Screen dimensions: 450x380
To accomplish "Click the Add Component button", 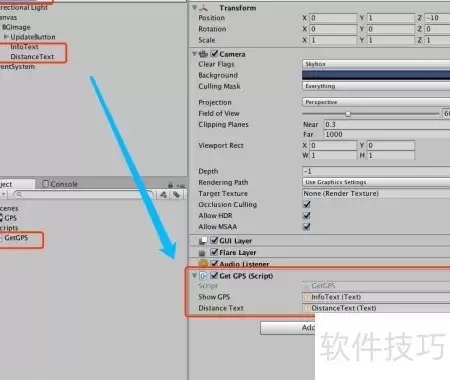I will tap(288, 328).
